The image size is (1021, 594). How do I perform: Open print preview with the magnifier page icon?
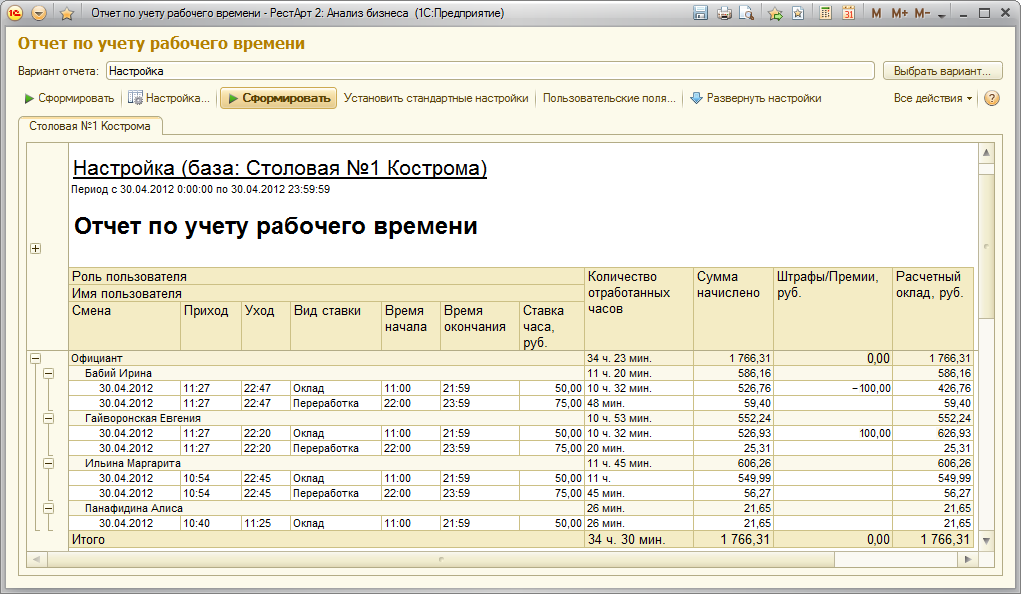746,13
